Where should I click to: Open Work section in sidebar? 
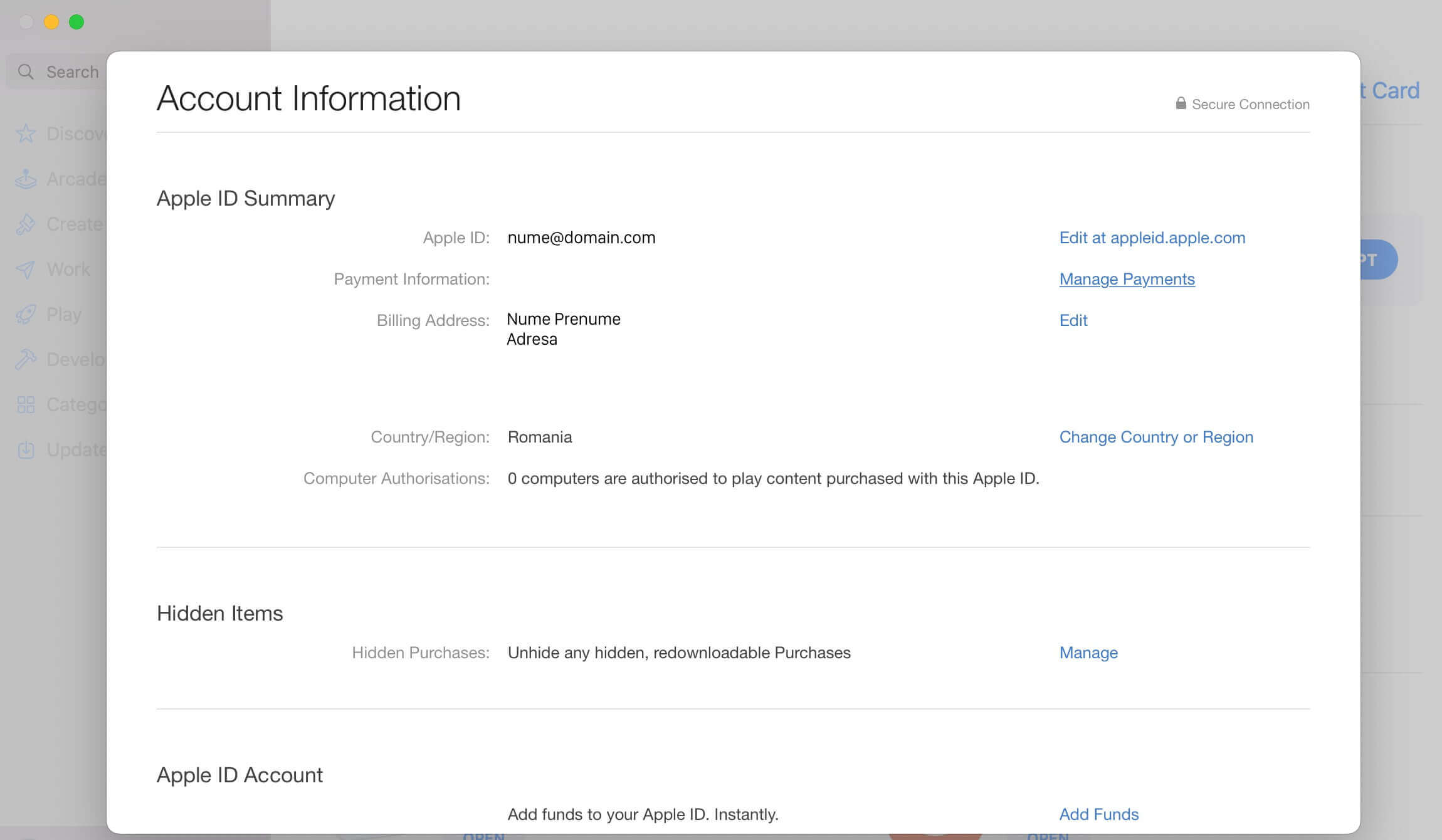click(x=67, y=268)
